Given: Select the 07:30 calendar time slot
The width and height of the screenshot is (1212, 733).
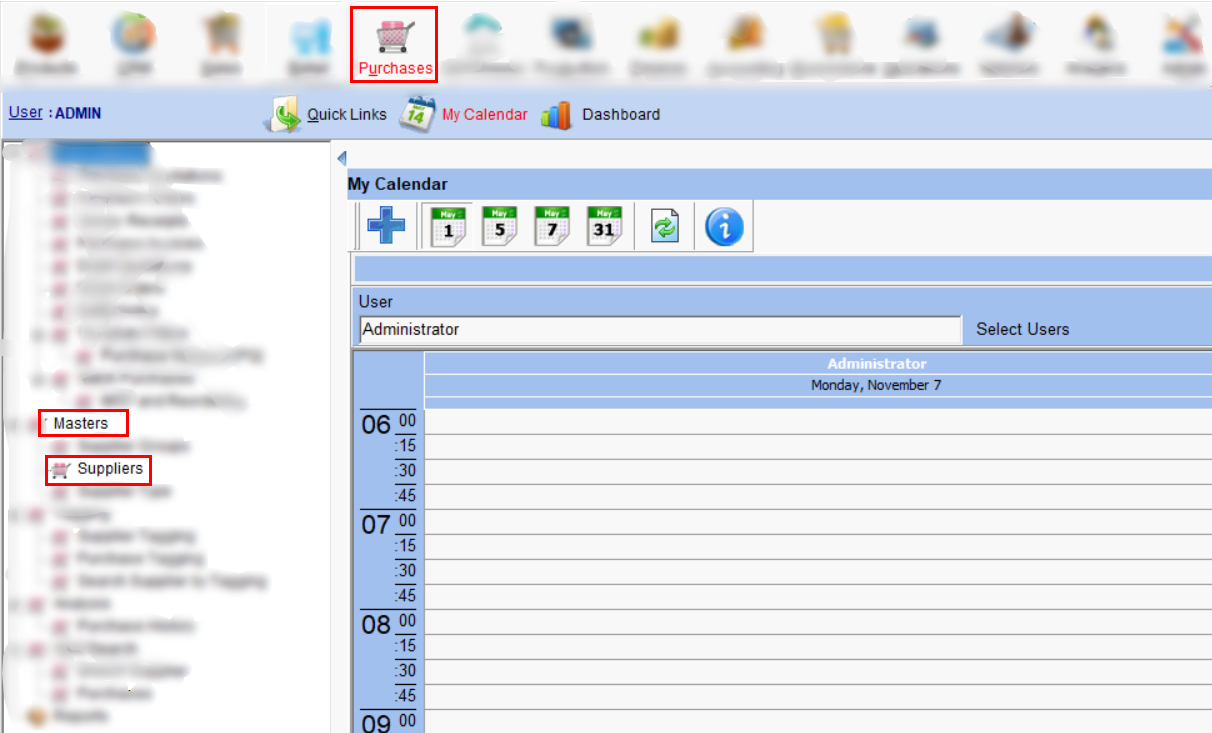Looking at the screenshot, I should (x=816, y=571).
